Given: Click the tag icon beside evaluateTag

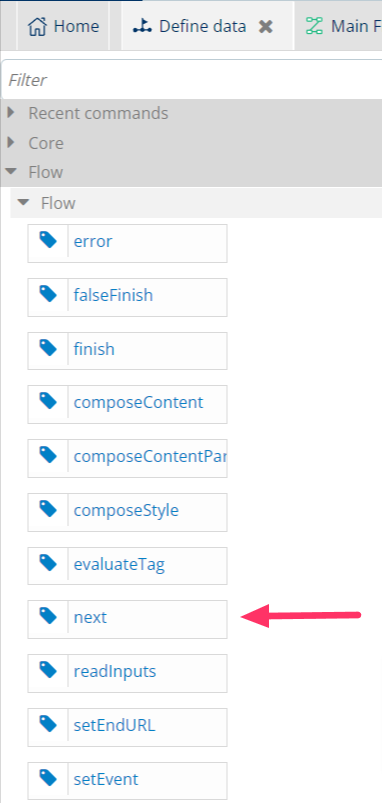Looking at the screenshot, I should click(48, 563).
